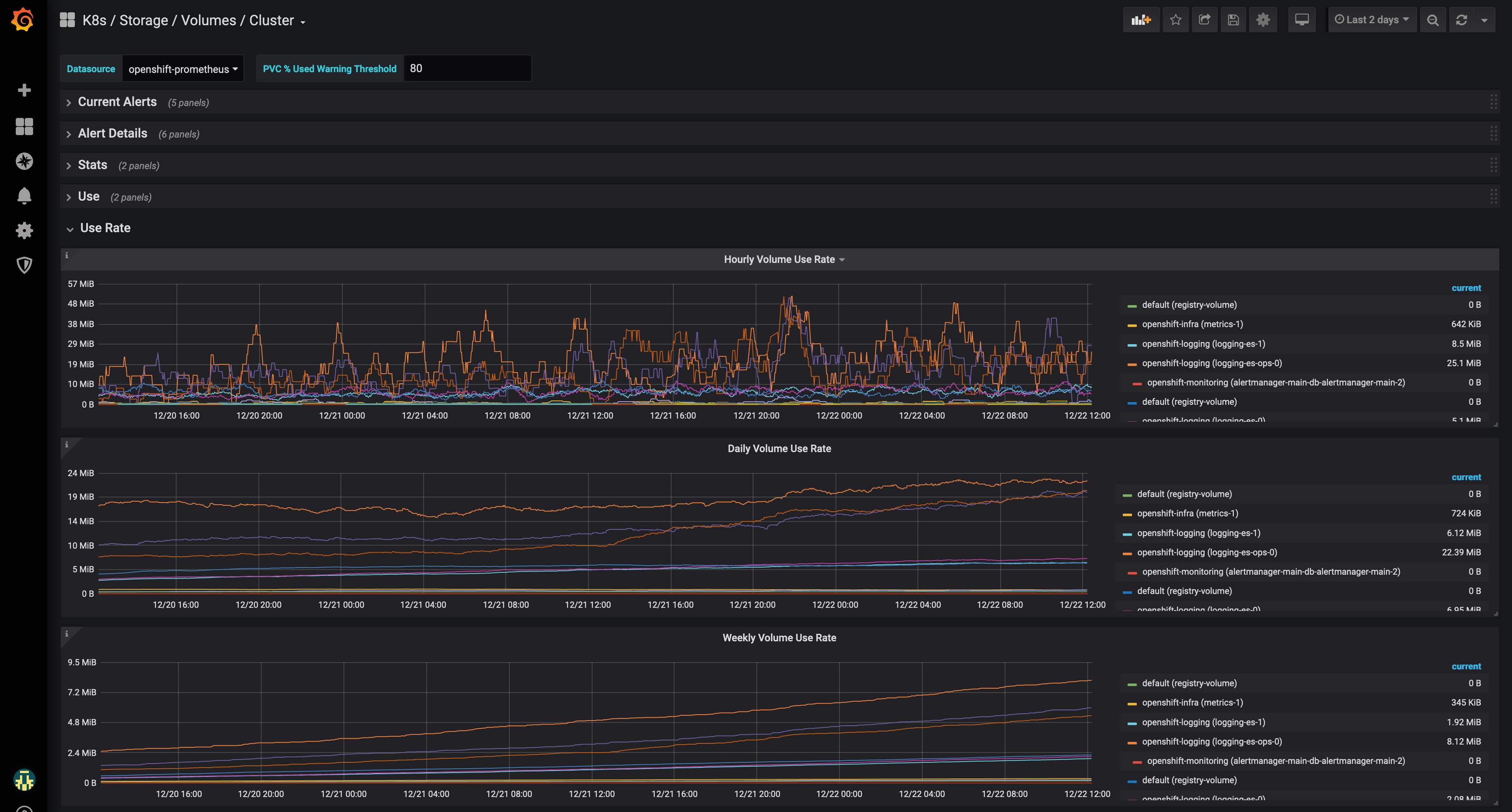Screen dimensions: 1512x812
Task: Save the dashboard using disk icon
Action: coord(1233,20)
